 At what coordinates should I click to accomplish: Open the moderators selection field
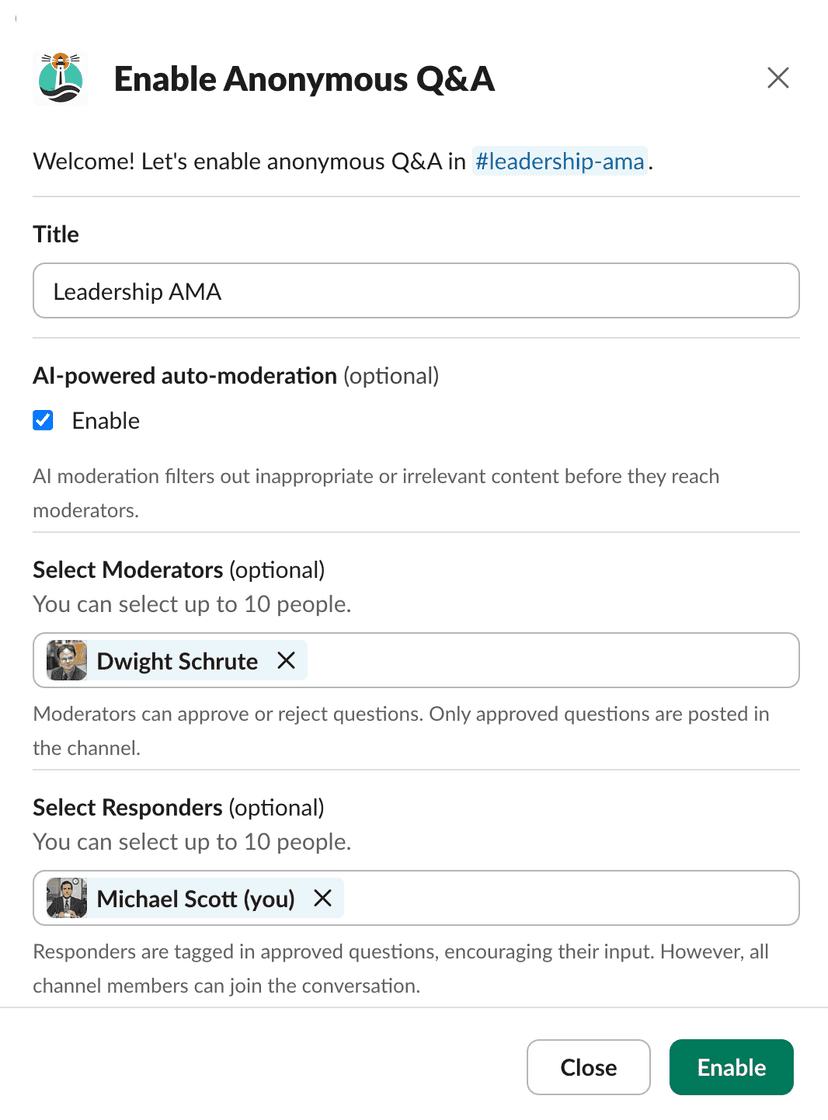click(x=550, y=660)
